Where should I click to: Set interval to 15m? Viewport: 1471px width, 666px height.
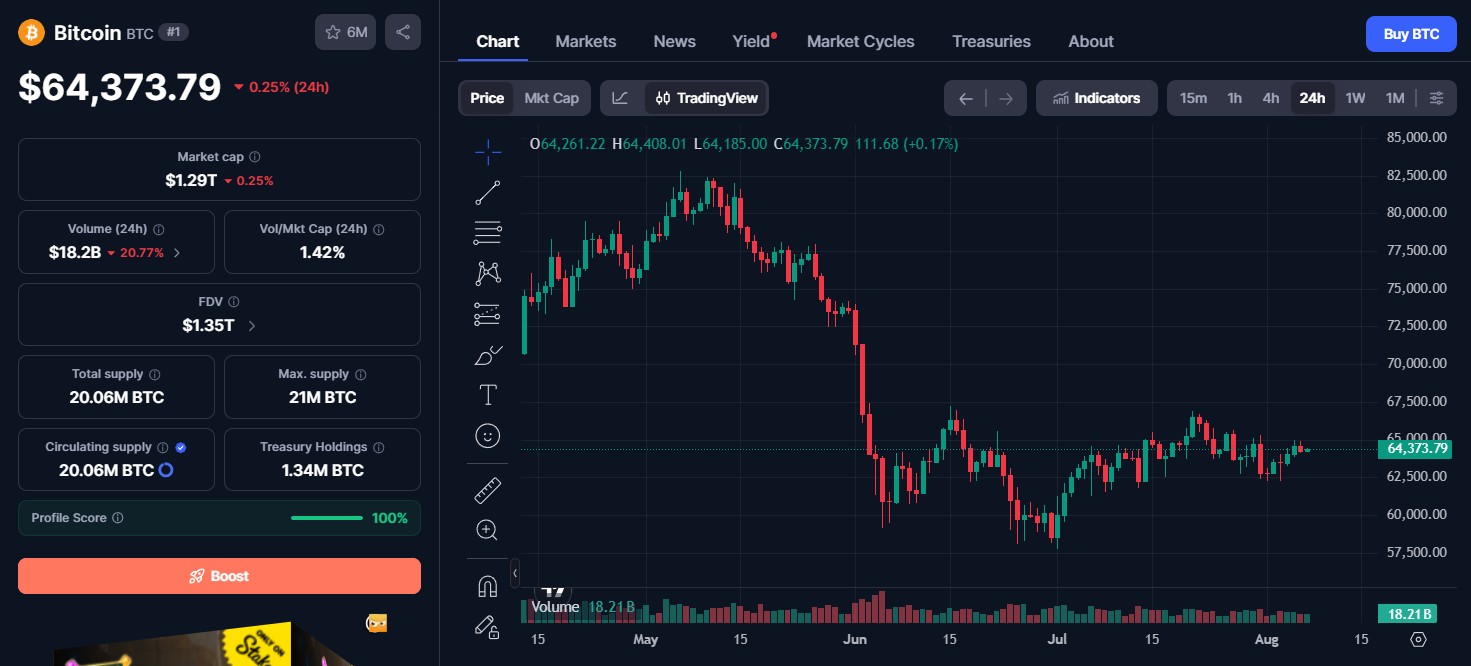click(x=1193, y=98)
